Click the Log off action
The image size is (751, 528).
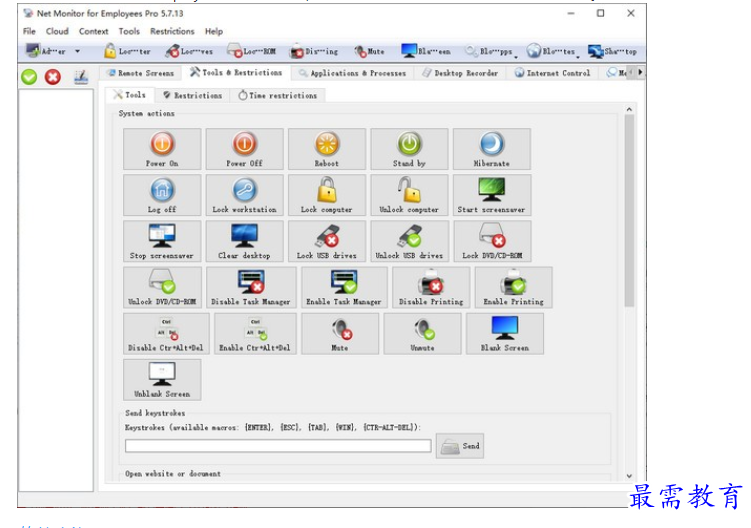point(162,195)
